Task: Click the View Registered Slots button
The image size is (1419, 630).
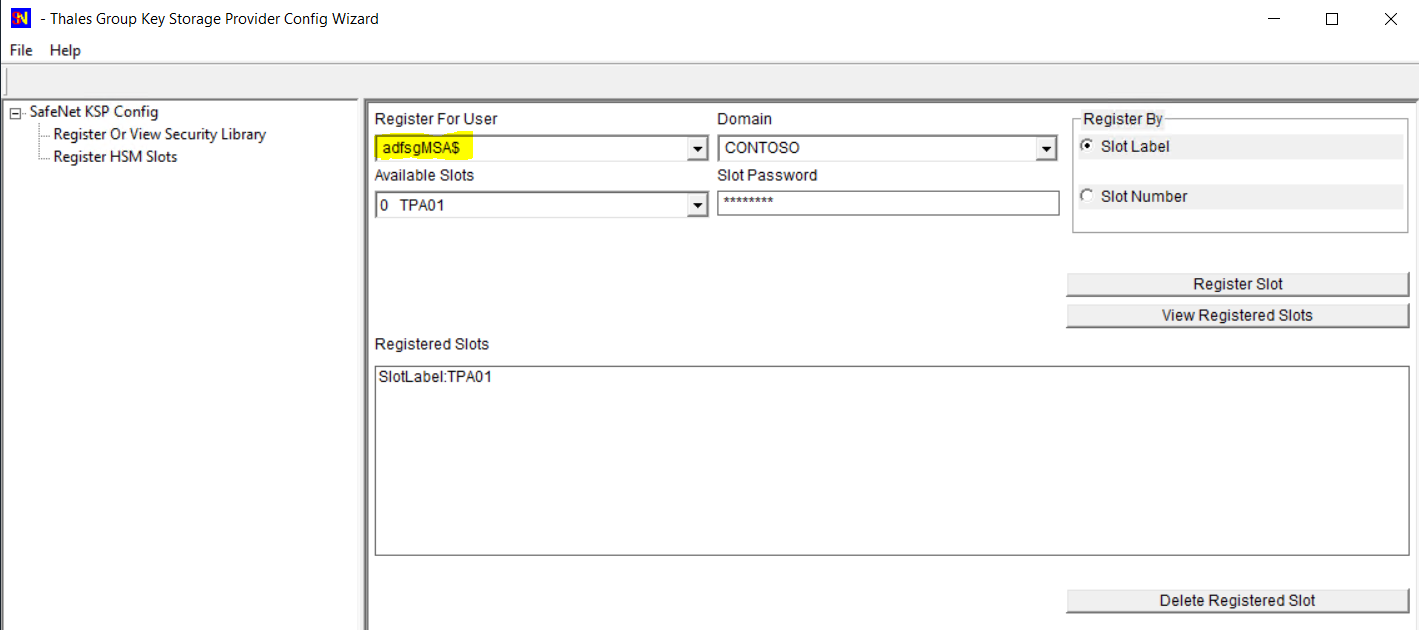Action: click(x=1238, y=315)
